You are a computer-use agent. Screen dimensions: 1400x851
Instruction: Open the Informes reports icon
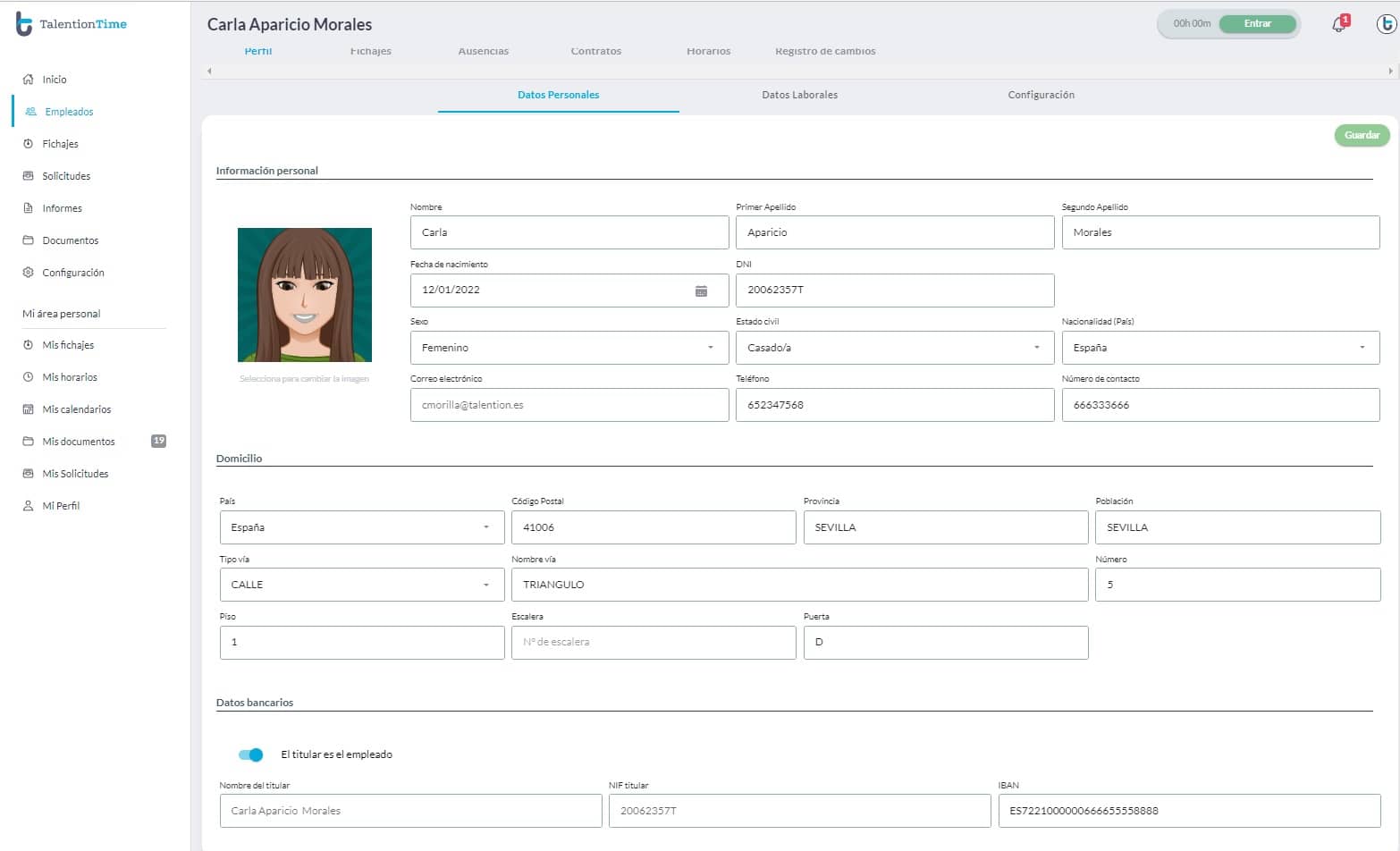click(x=27, y=207)
